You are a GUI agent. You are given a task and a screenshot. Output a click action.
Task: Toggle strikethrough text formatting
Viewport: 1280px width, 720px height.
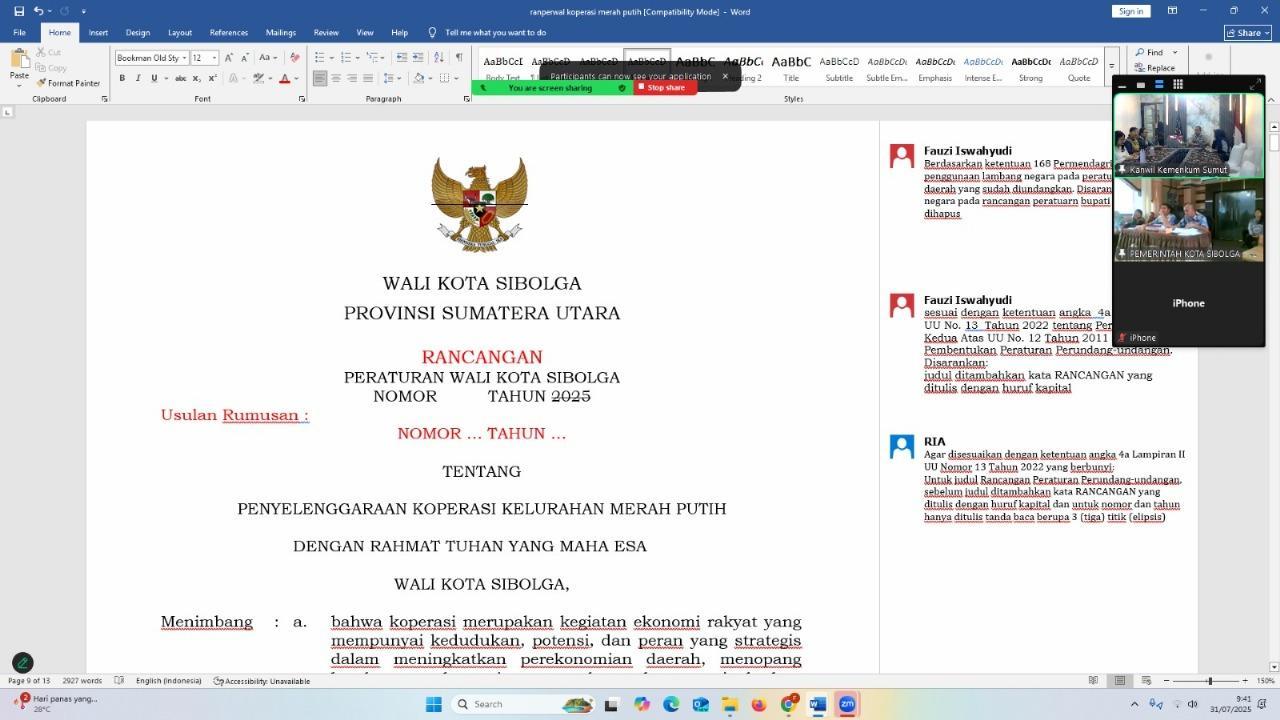180,78
